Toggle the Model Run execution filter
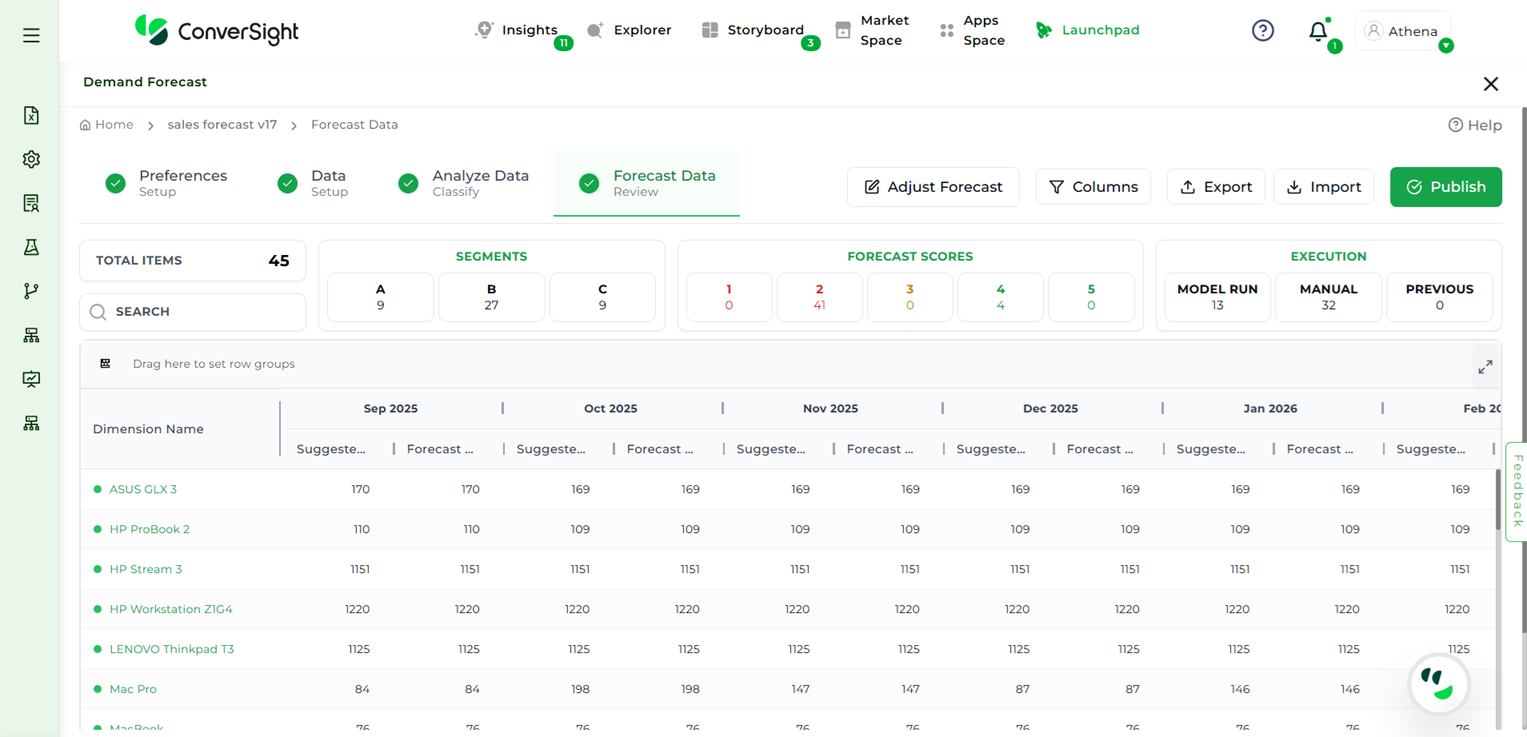 coord(1217,297)
